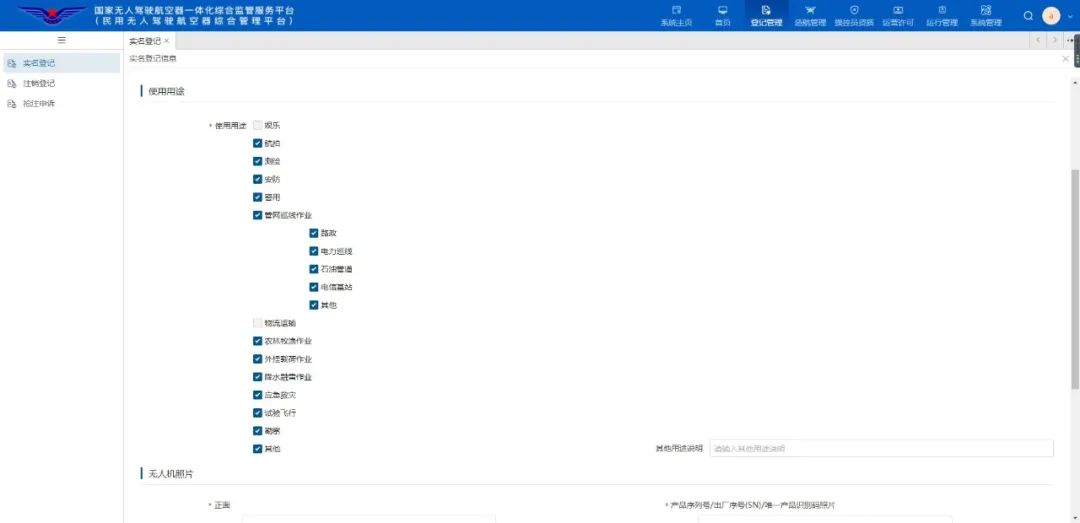Viewport: 1080px width, 523px height.
Task: Click the 其他用途说明 input field
Action: pos(881,449)
